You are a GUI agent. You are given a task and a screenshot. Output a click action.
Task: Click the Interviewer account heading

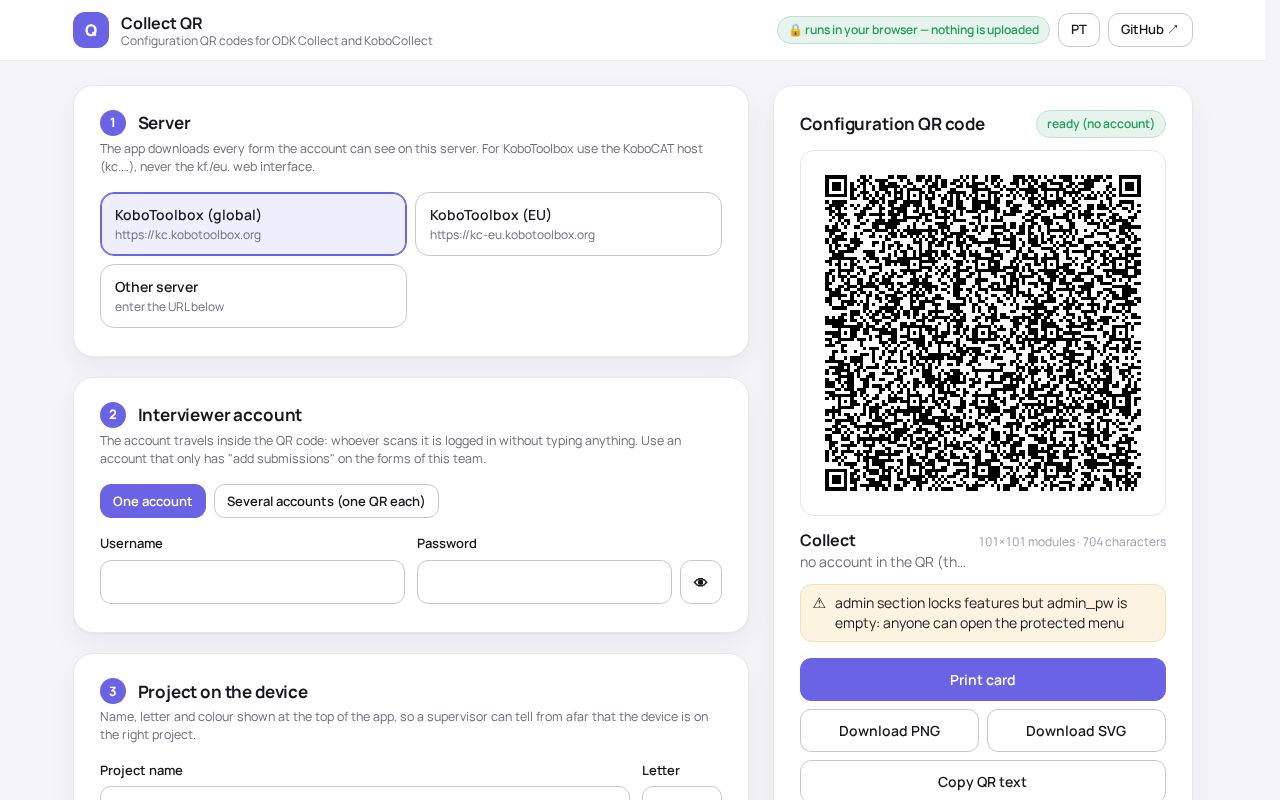pyautogui.click(x=220, y=415)
